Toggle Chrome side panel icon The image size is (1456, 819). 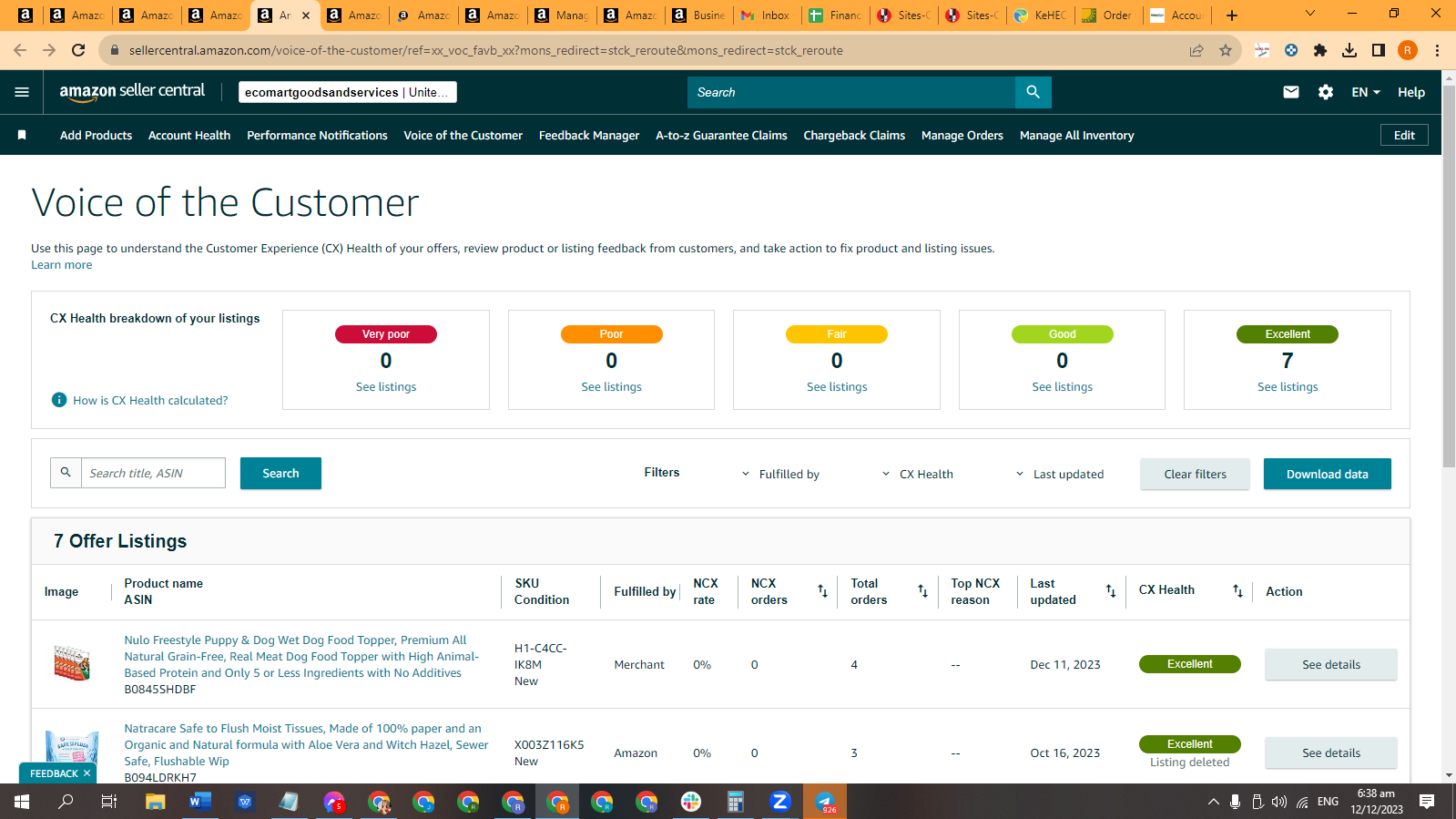pyautogui.click(x=1379, y=50)
